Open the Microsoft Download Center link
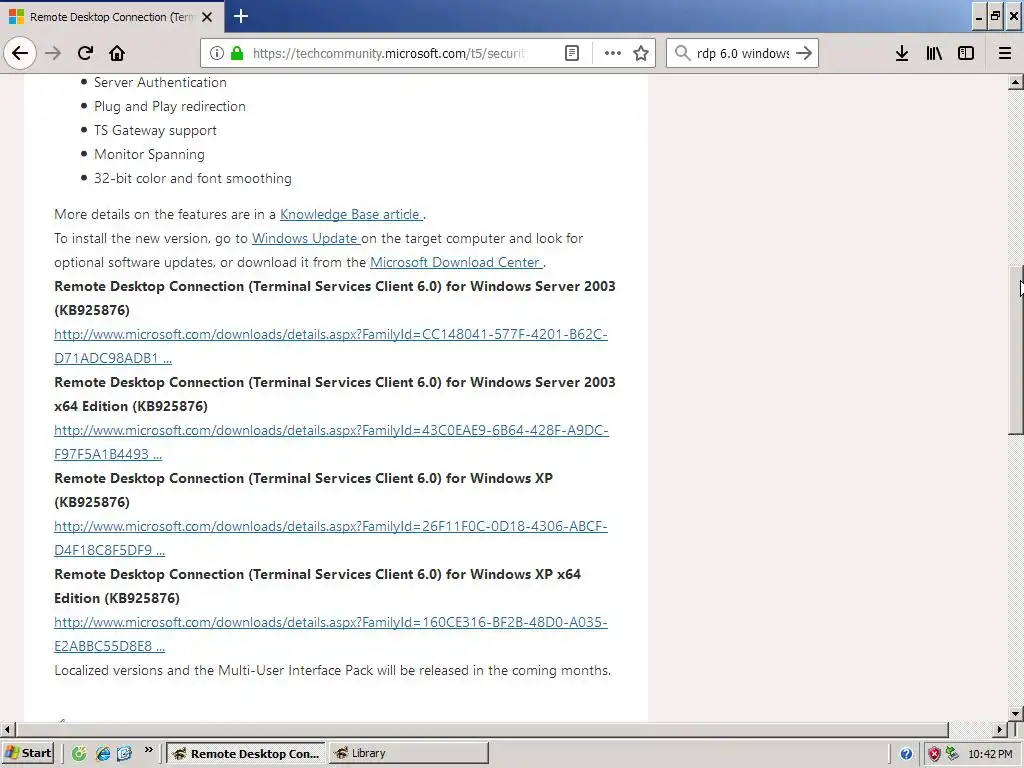Screen dimensions: 1024x768 pos(456,262)
